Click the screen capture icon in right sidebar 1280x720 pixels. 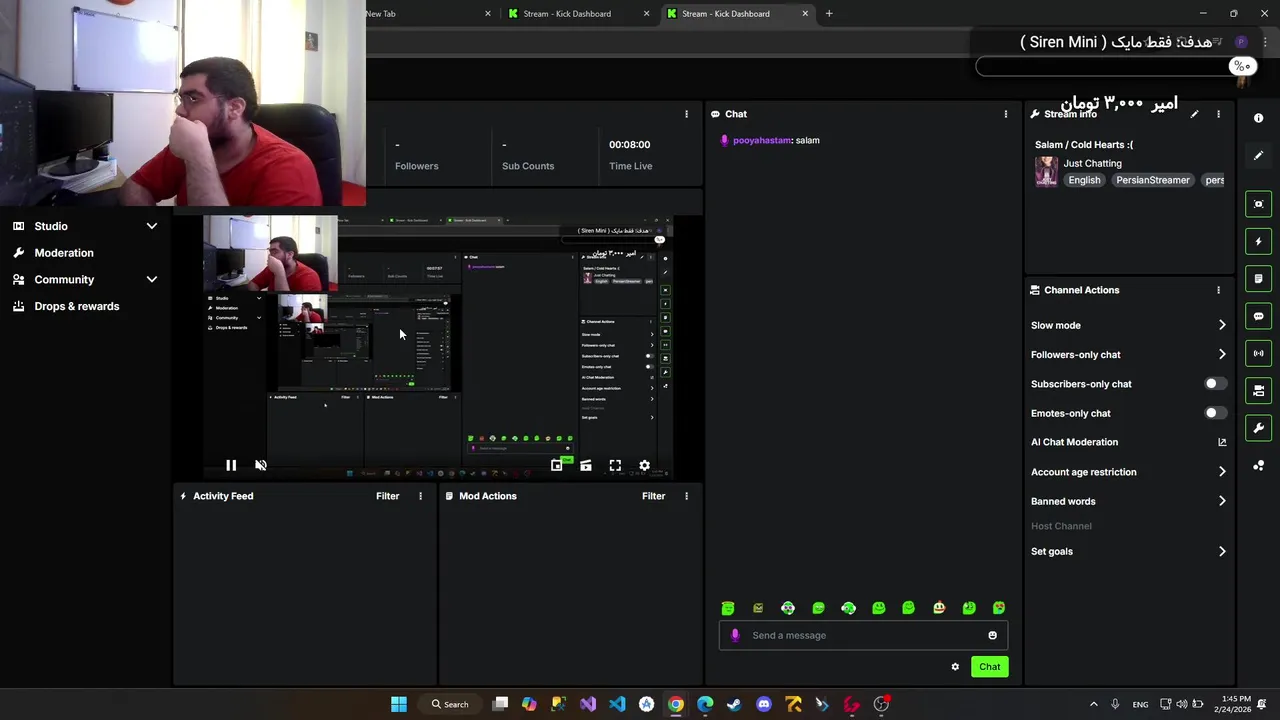(x=1258, y=204)
